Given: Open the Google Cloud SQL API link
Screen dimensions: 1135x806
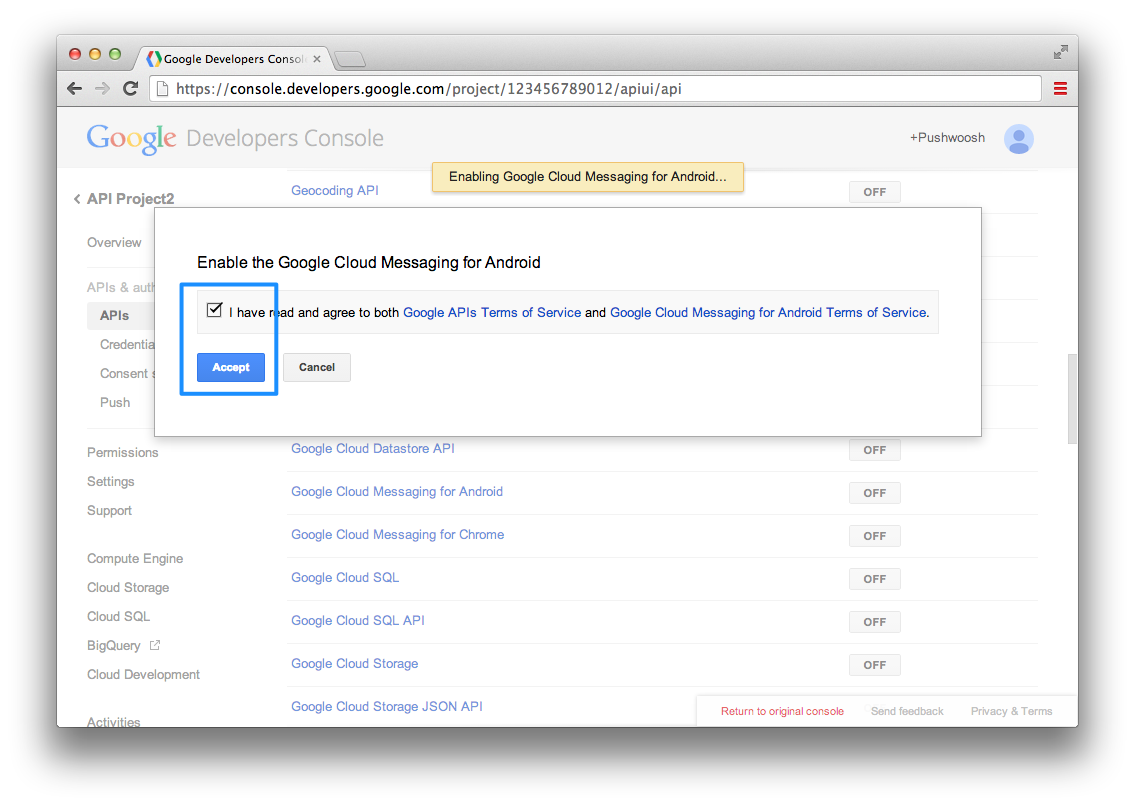Looking at the screenshot, I should coord(358,621).
